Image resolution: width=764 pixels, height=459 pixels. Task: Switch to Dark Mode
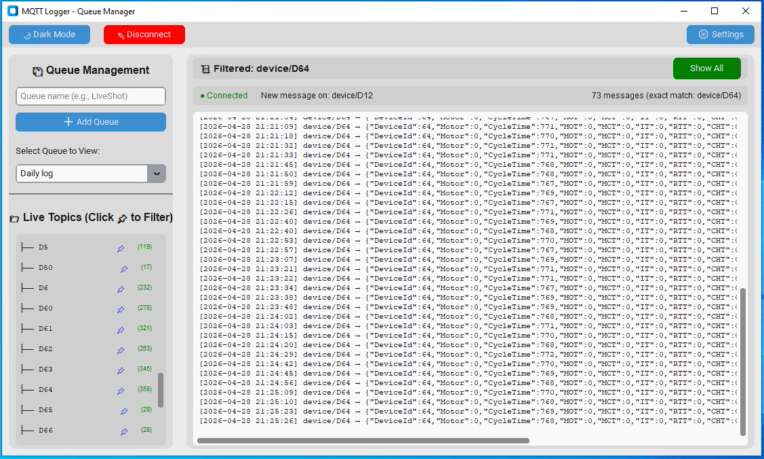[x=49, y=35]
